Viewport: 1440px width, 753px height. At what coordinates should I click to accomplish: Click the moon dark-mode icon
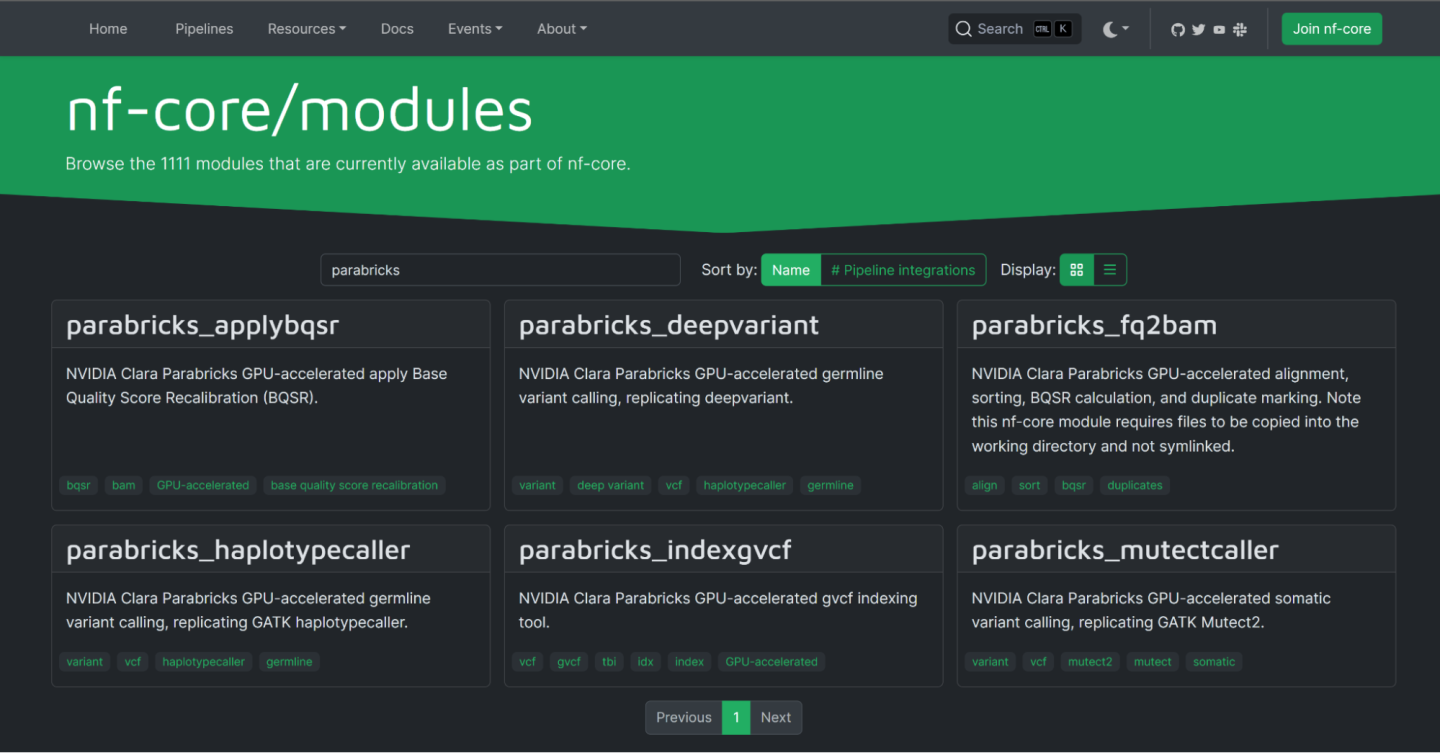point(1112,29)
